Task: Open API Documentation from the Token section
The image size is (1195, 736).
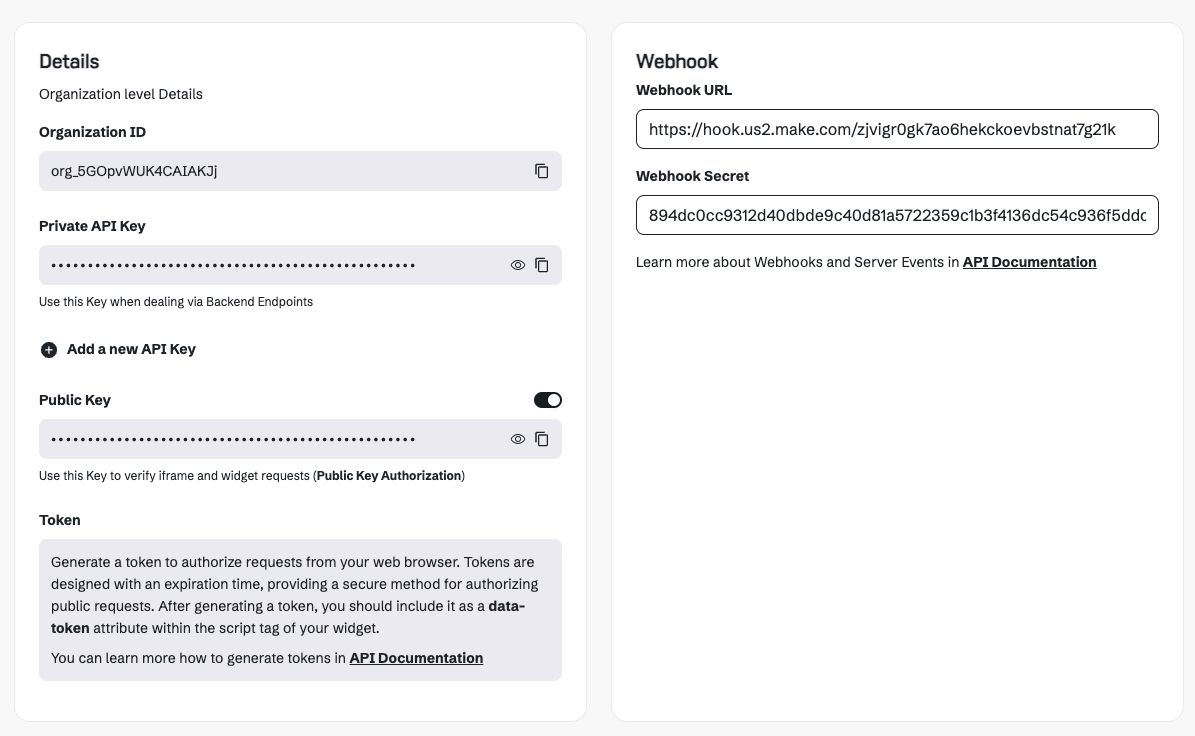Action: pos(416,658)
